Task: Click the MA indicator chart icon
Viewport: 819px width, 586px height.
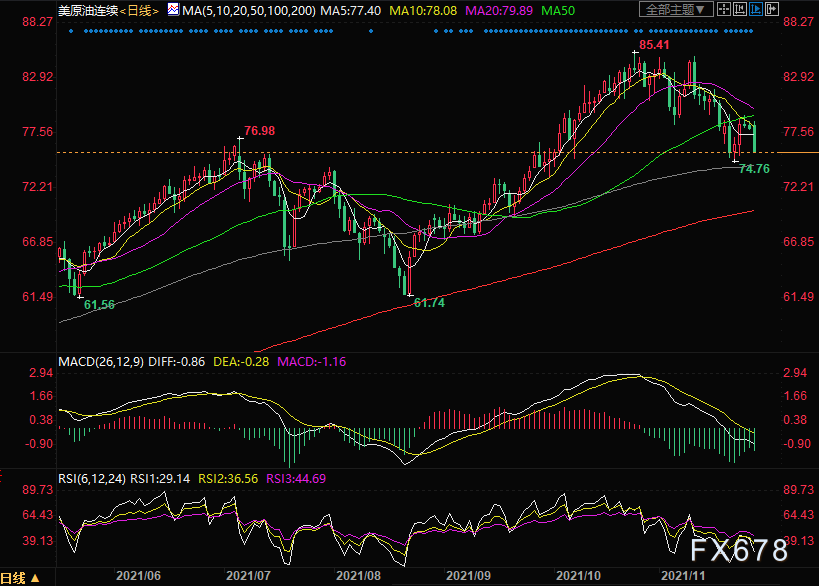Action: pos(173,9)
